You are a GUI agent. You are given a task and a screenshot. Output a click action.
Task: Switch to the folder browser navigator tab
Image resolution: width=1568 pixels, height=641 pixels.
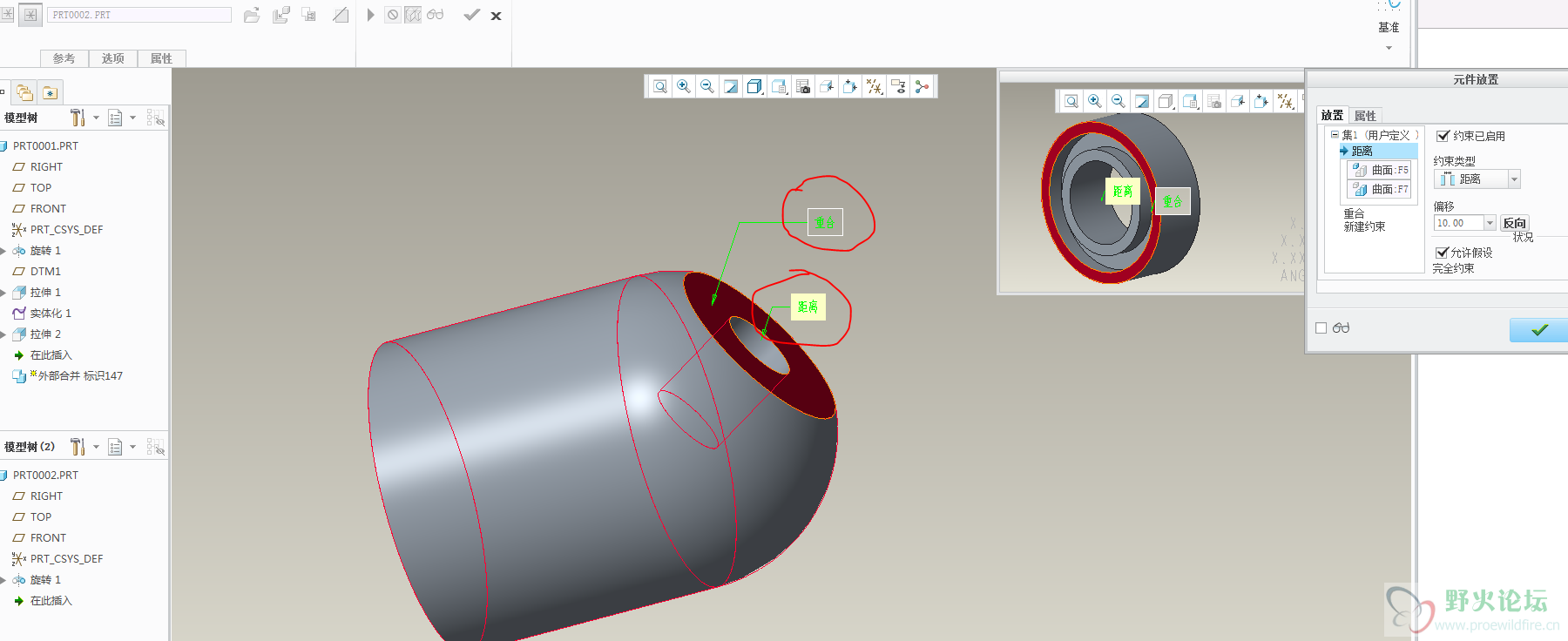click(x=24, y=92)
